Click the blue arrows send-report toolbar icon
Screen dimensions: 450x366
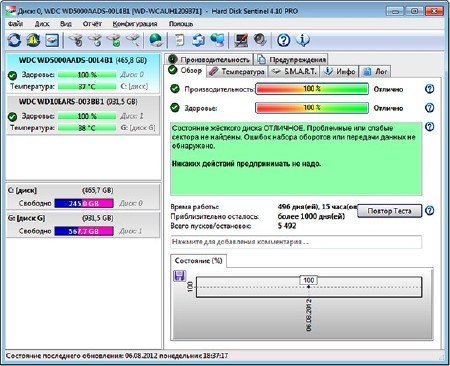(x=199, y=40)
